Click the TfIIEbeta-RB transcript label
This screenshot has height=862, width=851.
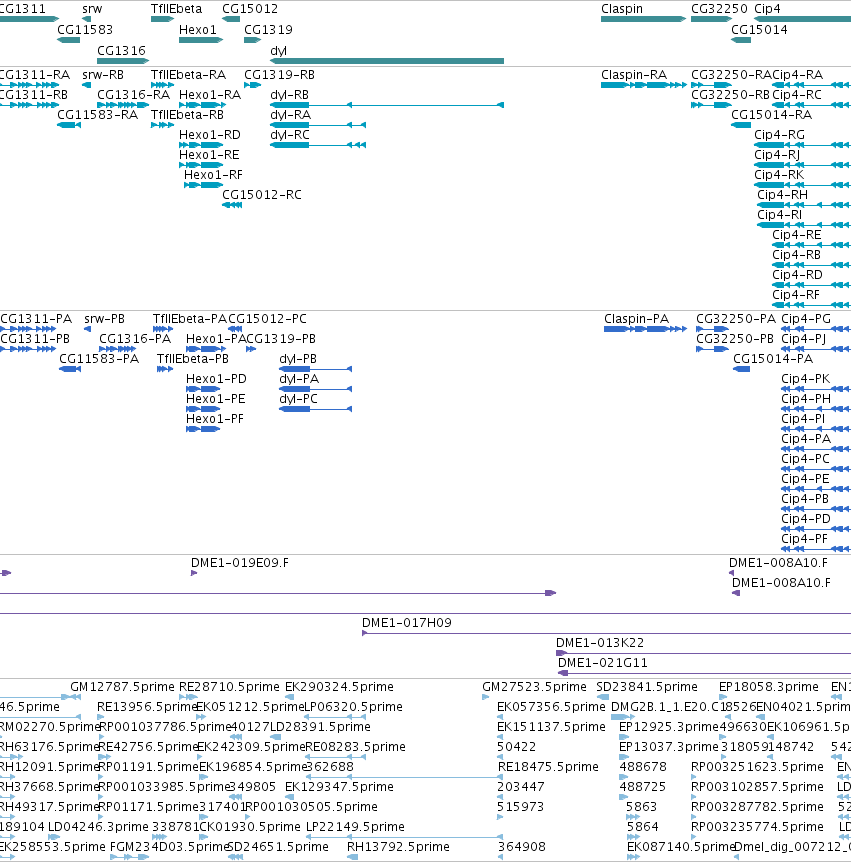click(187, 115)
